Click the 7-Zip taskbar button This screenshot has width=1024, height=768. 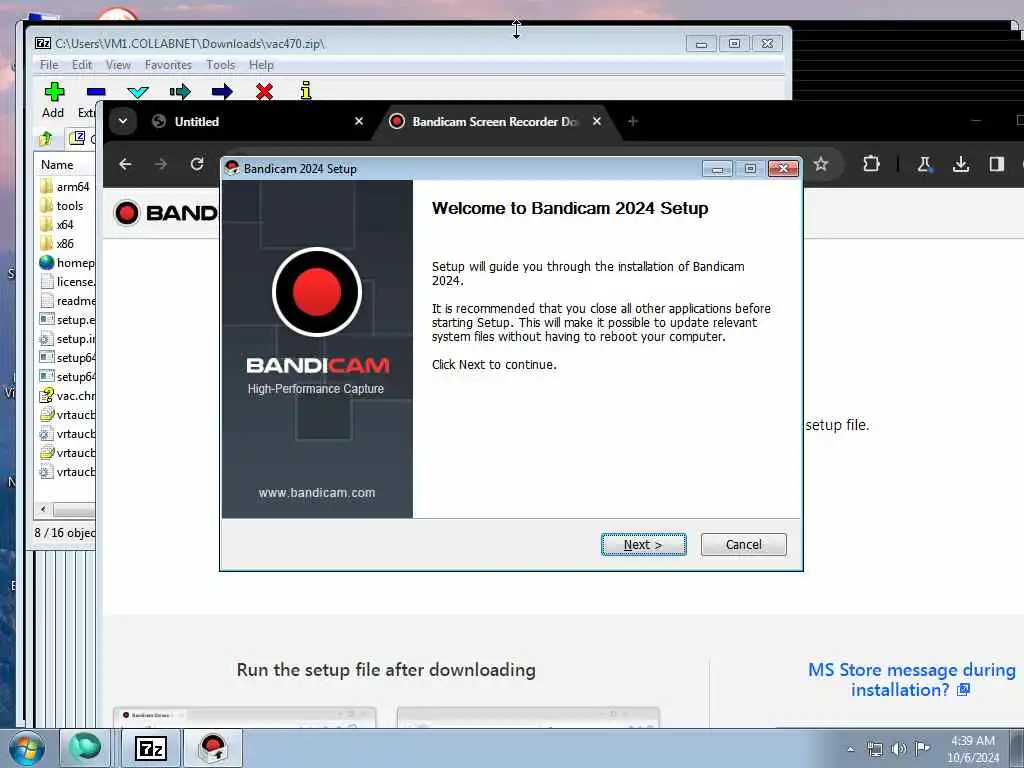(150, 748)
